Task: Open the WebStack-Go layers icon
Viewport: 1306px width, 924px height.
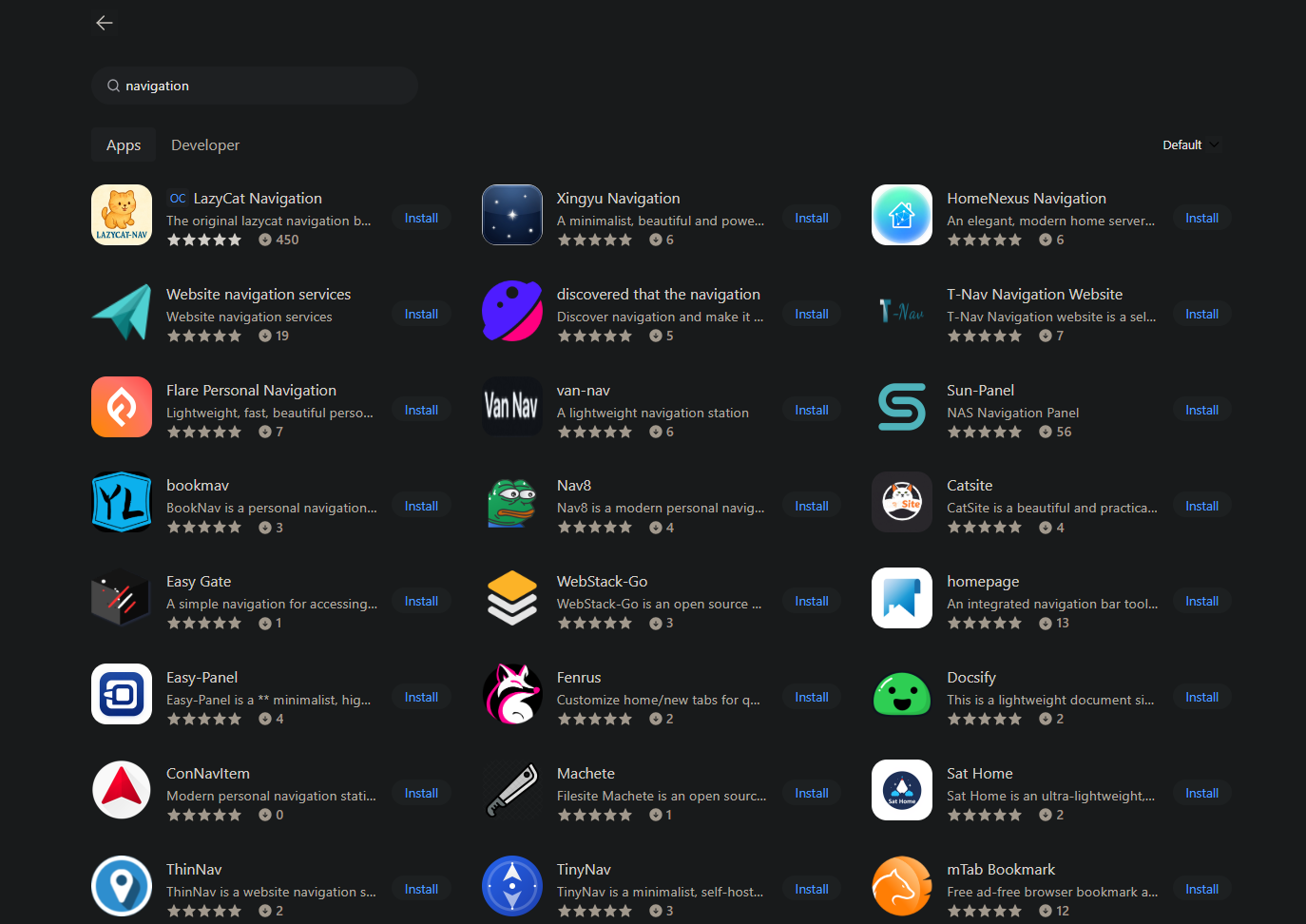Action: click(x=512, y=598)
